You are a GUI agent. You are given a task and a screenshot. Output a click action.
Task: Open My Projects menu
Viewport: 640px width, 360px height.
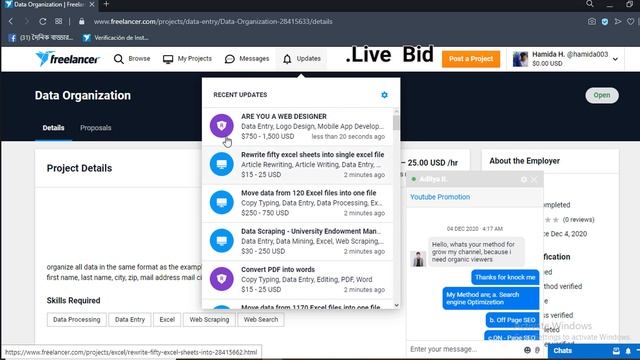click(x=187, y=59)
